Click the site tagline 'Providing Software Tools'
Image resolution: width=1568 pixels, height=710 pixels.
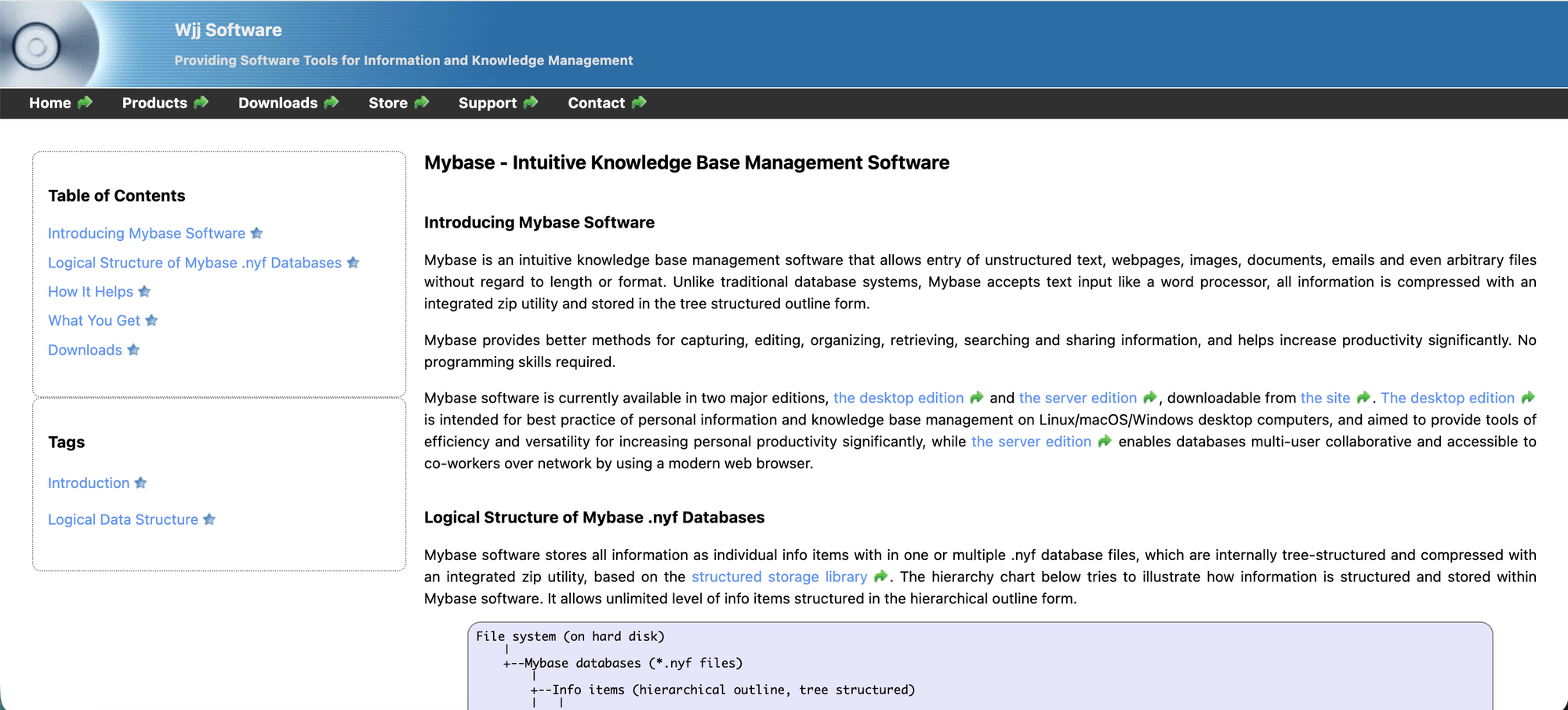click(x=404, y=60)
